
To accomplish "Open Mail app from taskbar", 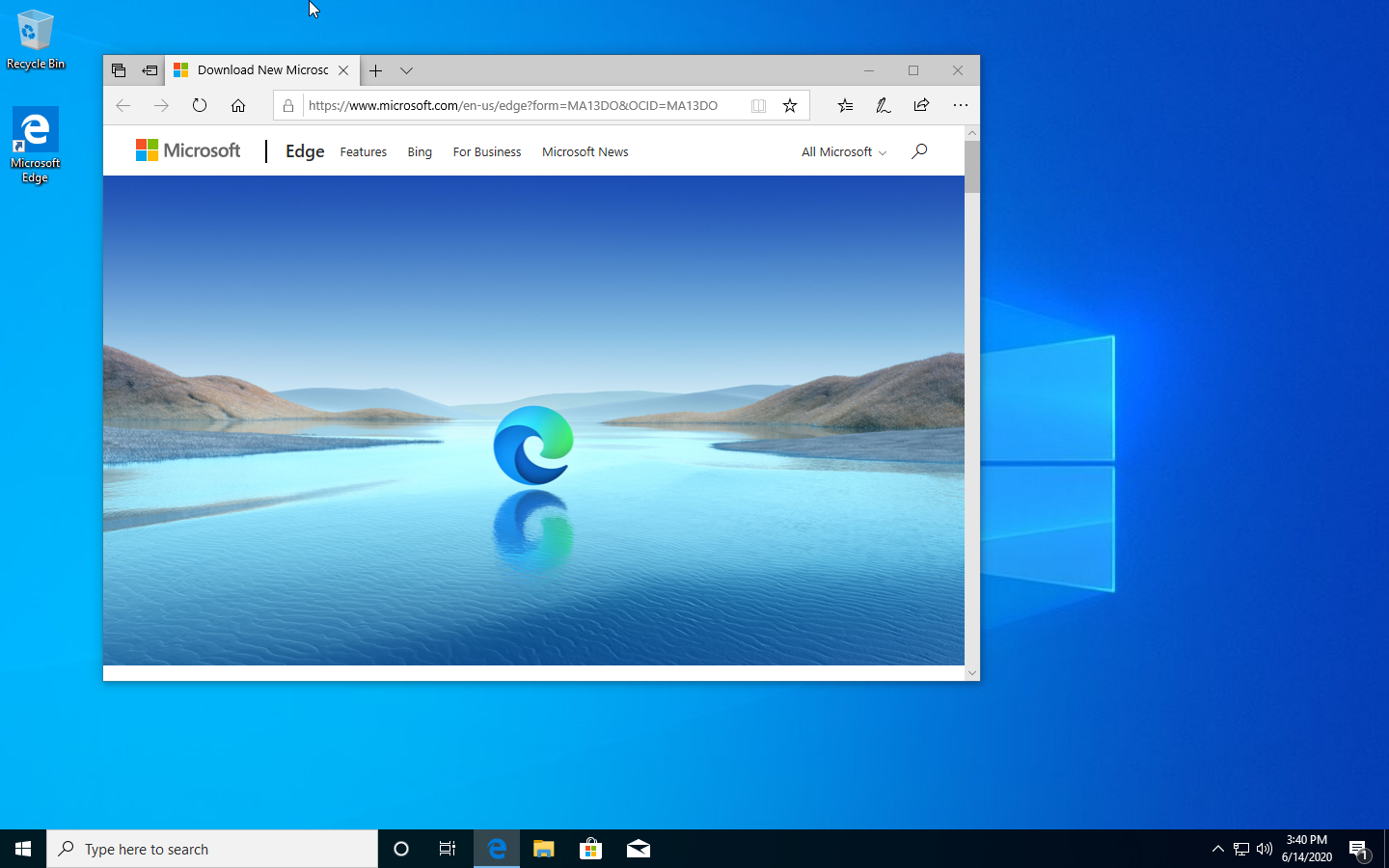I will pos(639,849).
